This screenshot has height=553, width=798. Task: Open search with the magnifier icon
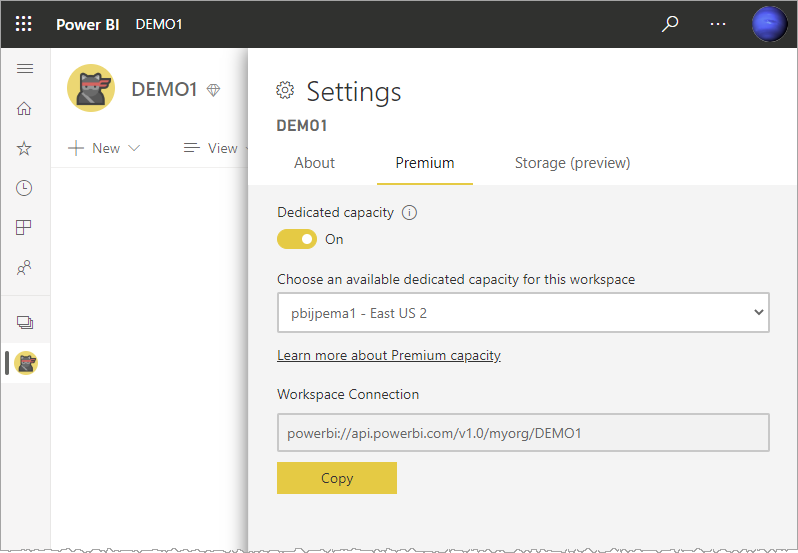point(670,24)
